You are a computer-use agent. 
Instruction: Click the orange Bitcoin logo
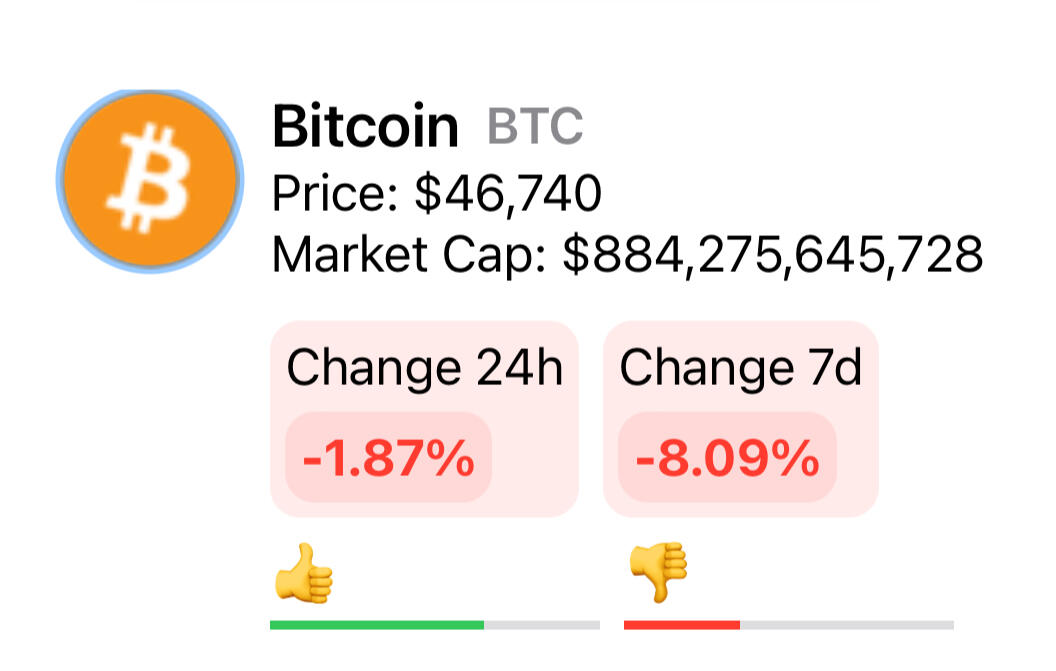(150, 181)
